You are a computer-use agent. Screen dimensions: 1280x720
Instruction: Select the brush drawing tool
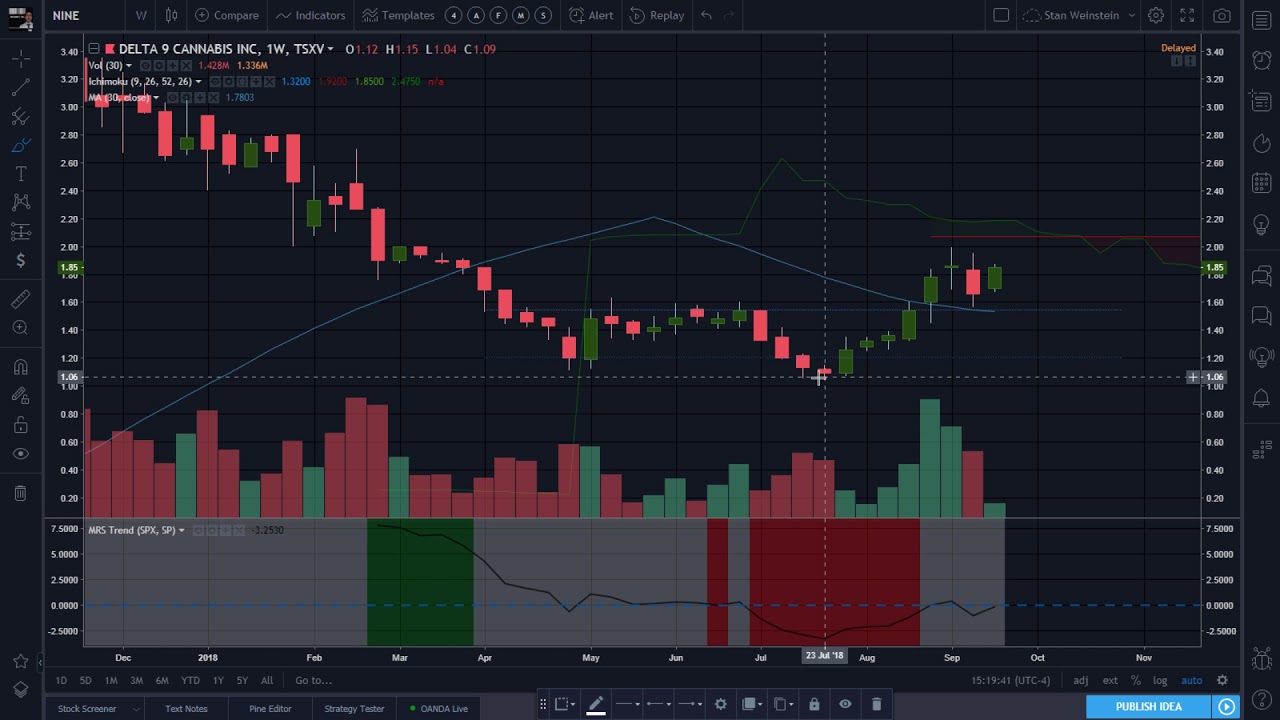point(20,146)
